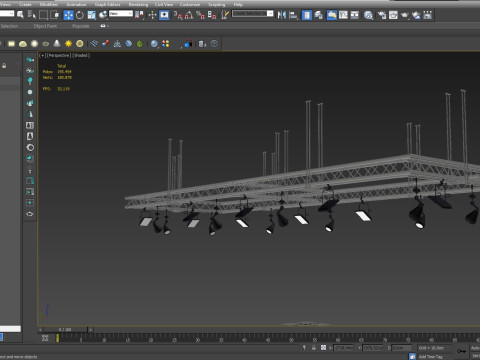The image size is (480, 360).
Task: Toggle Spinner Snap
Action: 212,15
